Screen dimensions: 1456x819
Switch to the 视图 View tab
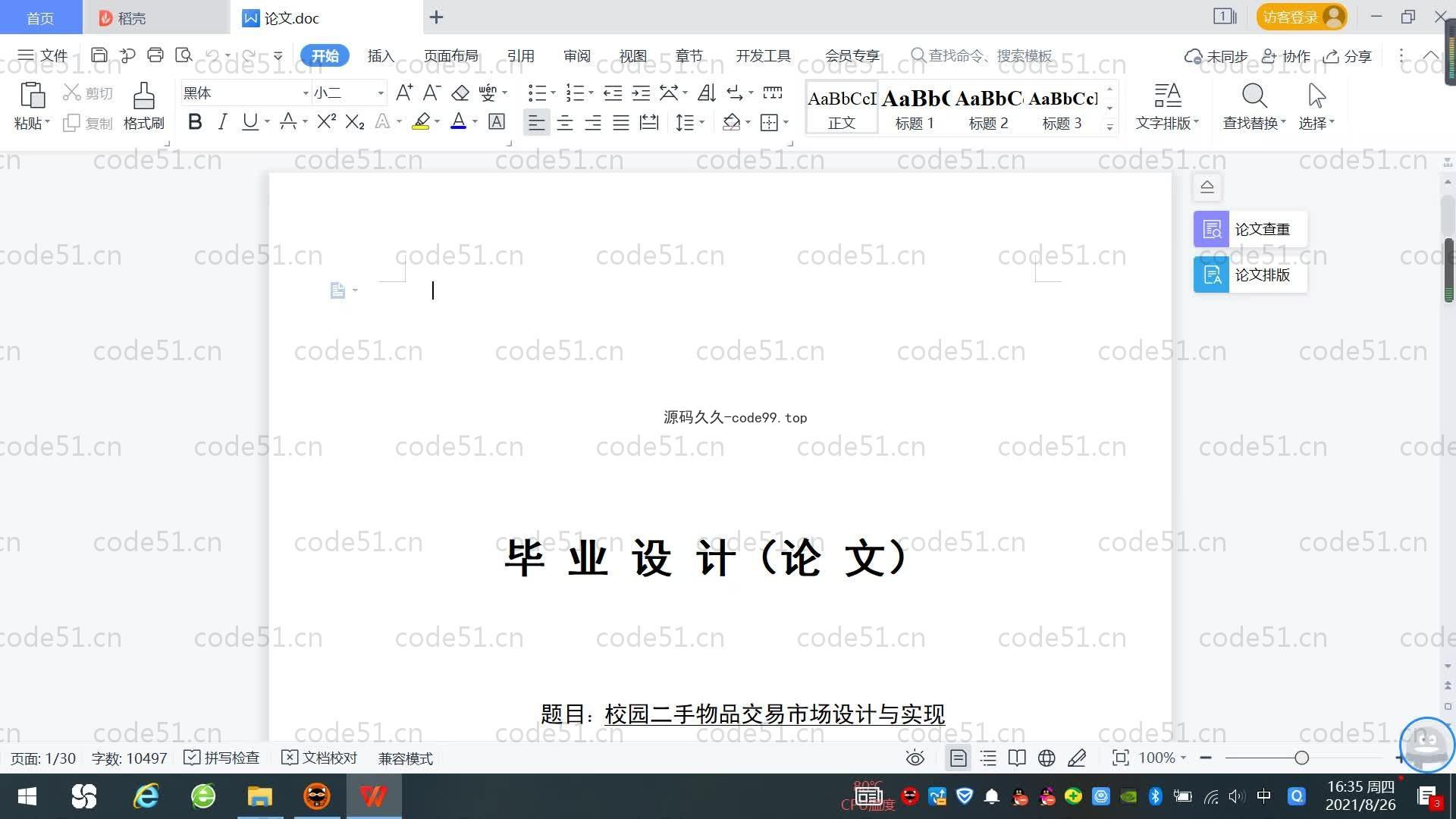click(x=633, y=55)
